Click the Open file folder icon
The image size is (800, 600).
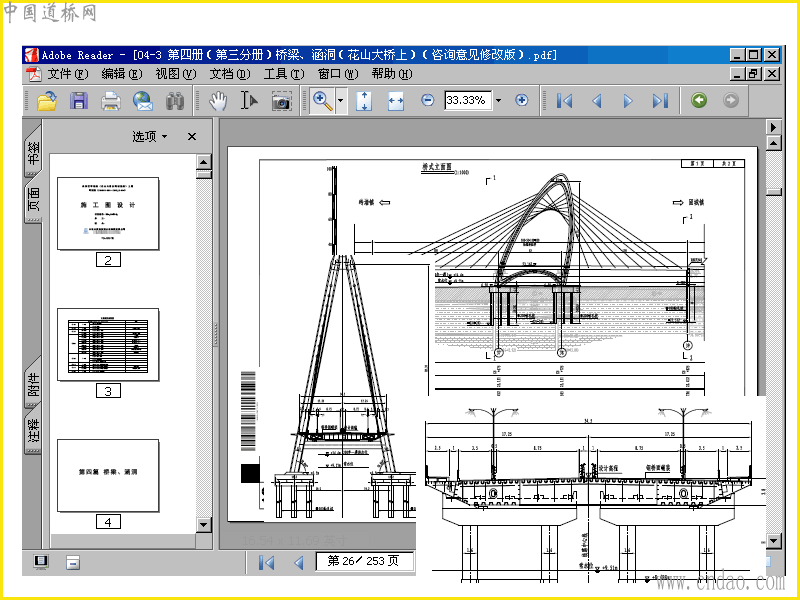tap(46, 100)
